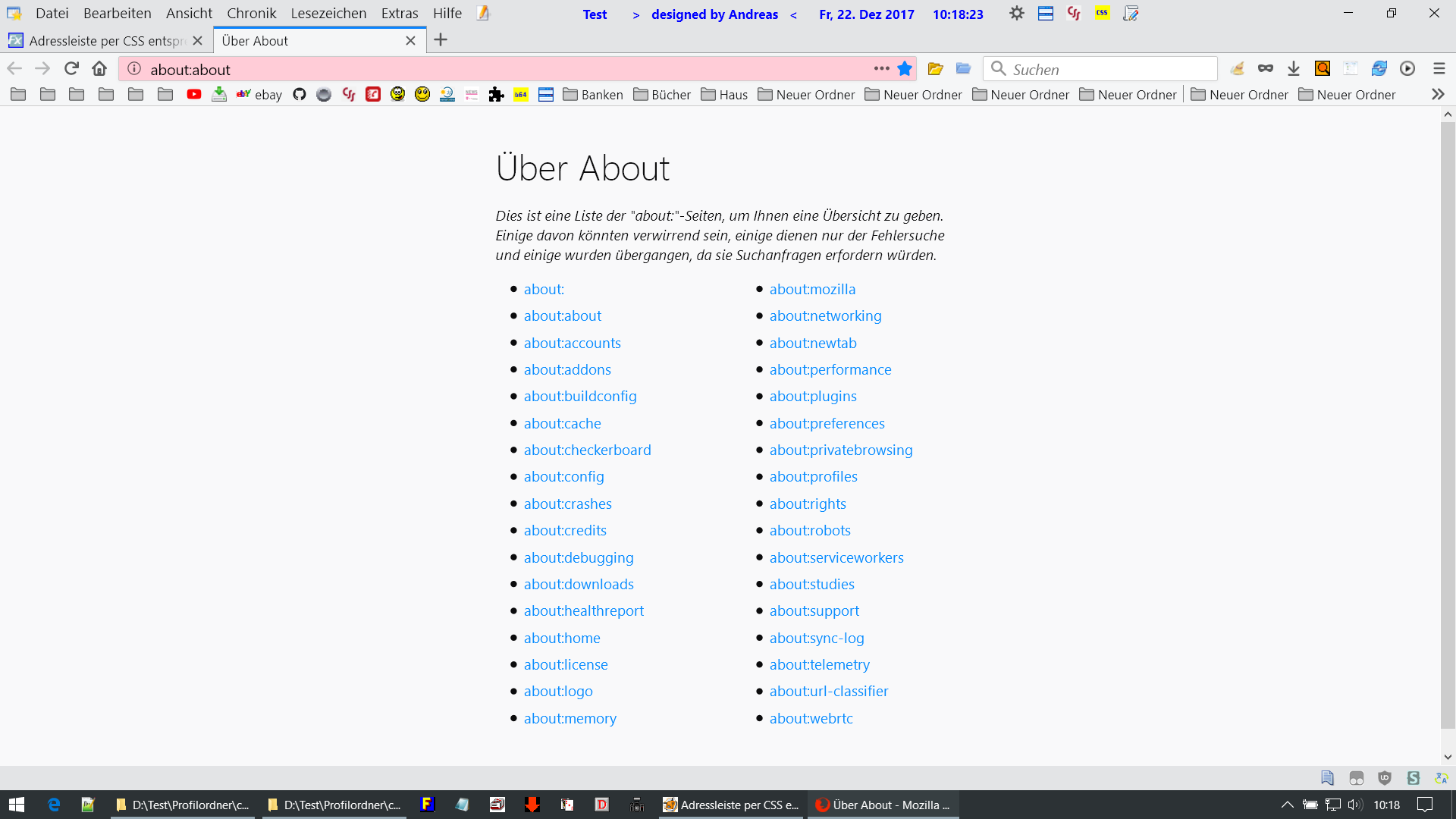Open the about:telemetry link
The image size is (1456, 819).
click(819, 665)
